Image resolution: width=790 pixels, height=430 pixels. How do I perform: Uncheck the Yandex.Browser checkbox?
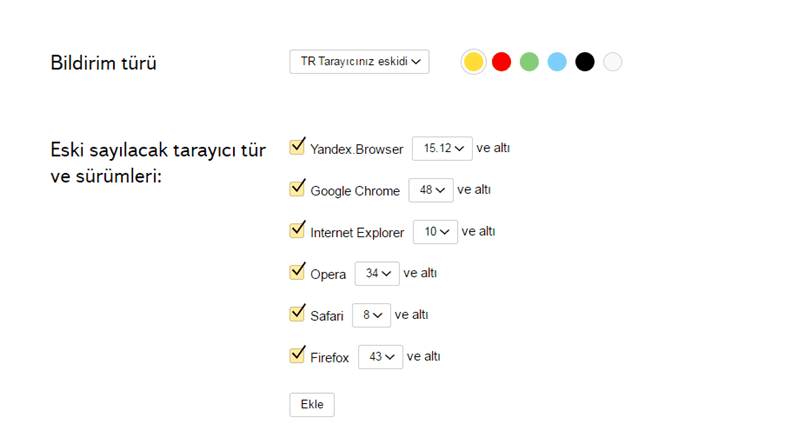click(x=297, y=148)
